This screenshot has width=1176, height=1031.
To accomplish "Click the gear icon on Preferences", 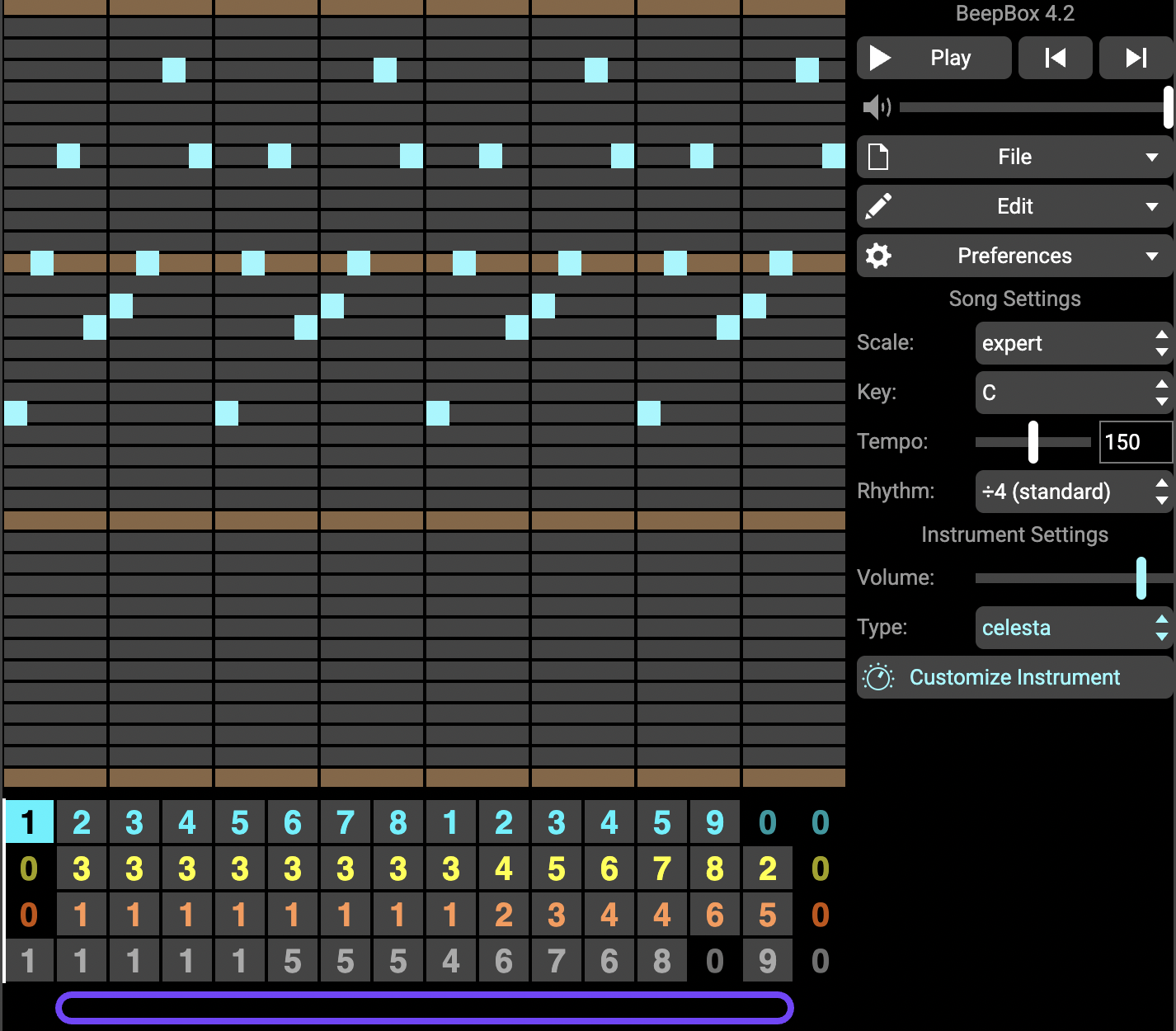I will click(878, 256).
